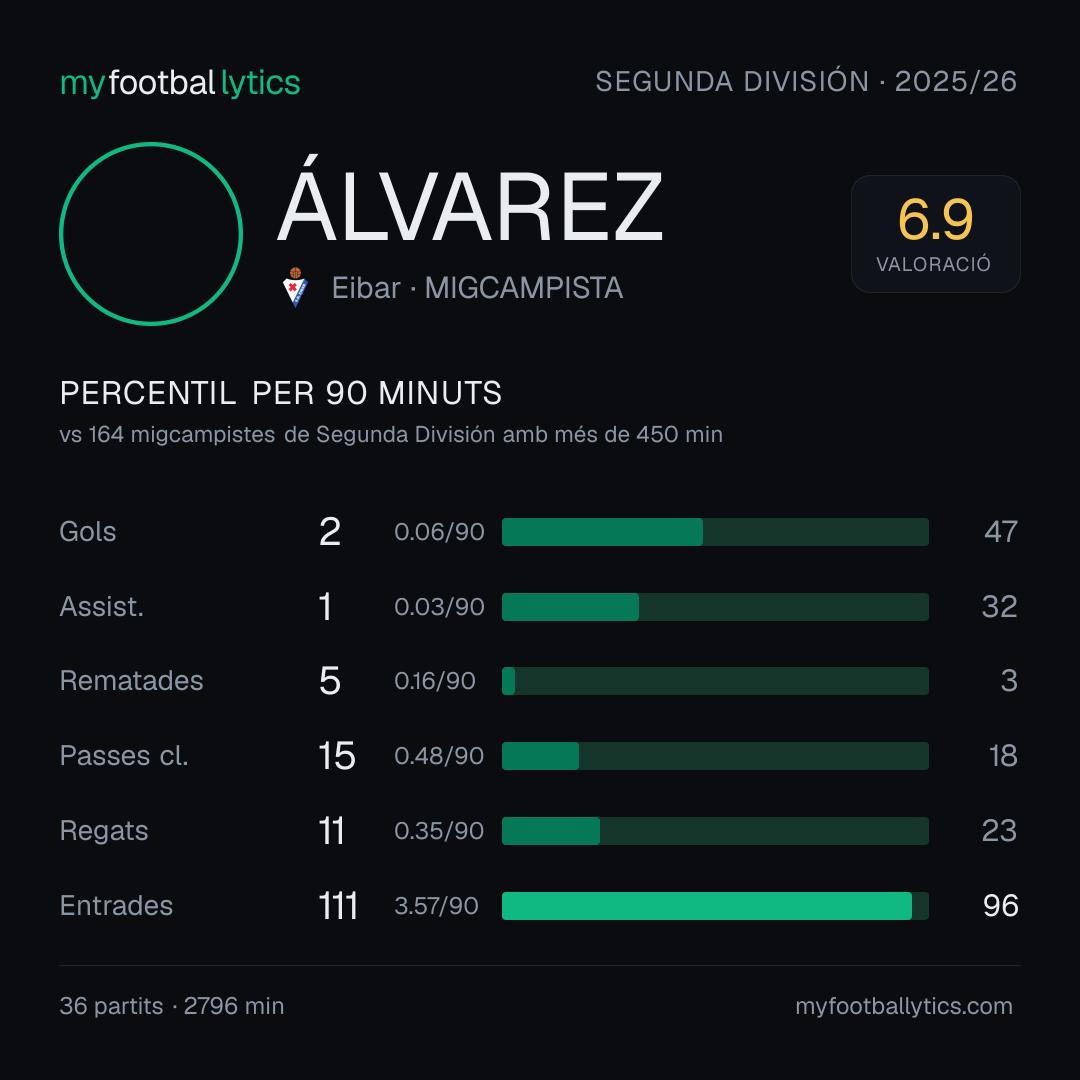Click the Passes cl. percentile bar
Image resolution: width=1080 pixels, height=1080 pixels.
coord(715,756)
